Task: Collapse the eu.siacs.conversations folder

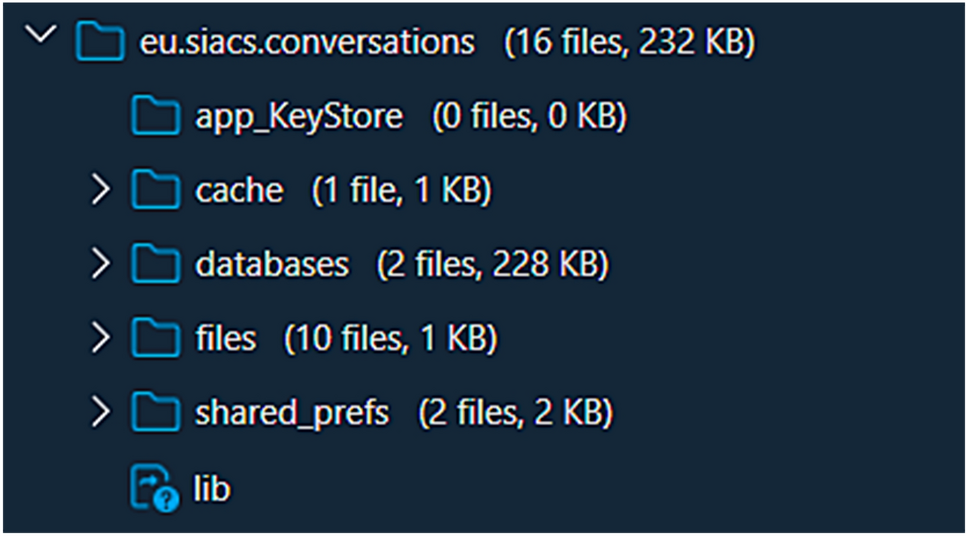Action: 41,37
